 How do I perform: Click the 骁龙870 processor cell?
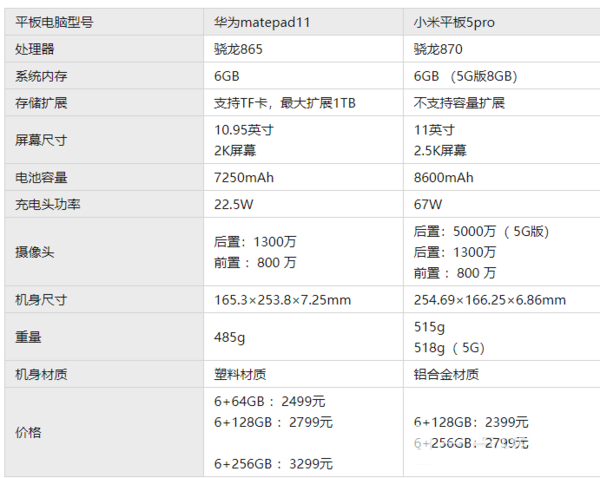coord(439,49)
